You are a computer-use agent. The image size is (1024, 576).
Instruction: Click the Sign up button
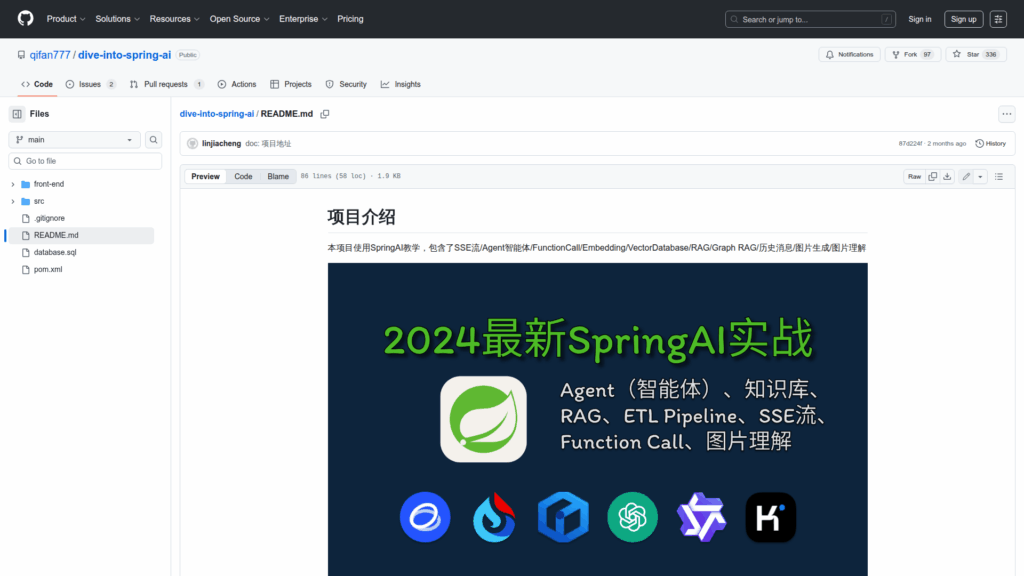pos(963,19)
